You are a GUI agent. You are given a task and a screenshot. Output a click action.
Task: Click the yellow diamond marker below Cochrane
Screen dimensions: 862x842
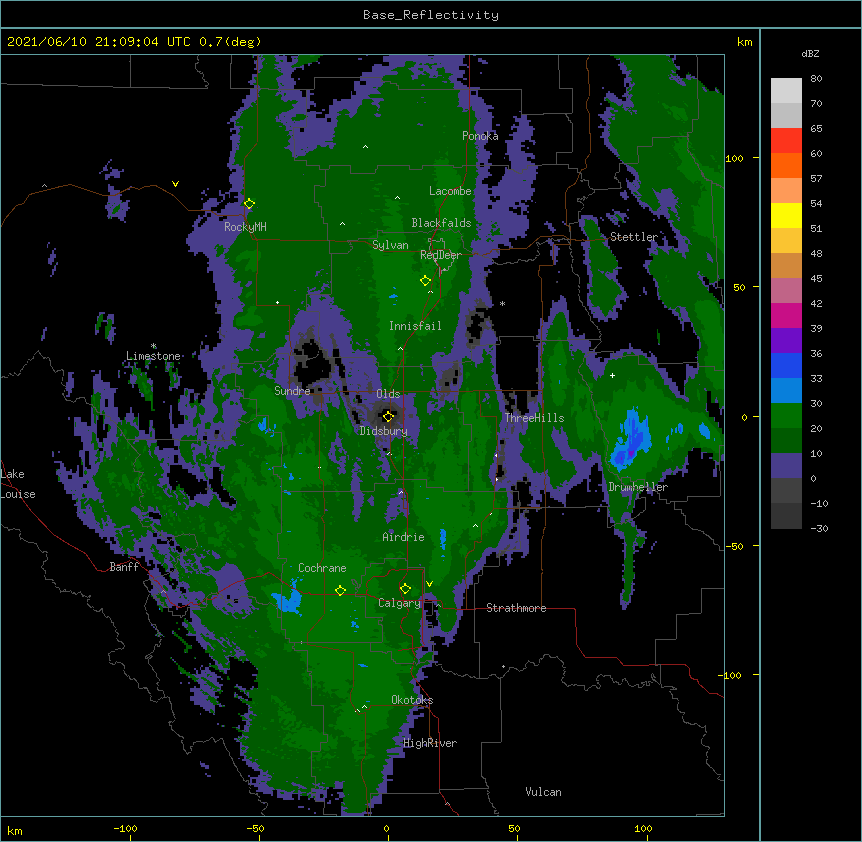(x=340, y=591)
